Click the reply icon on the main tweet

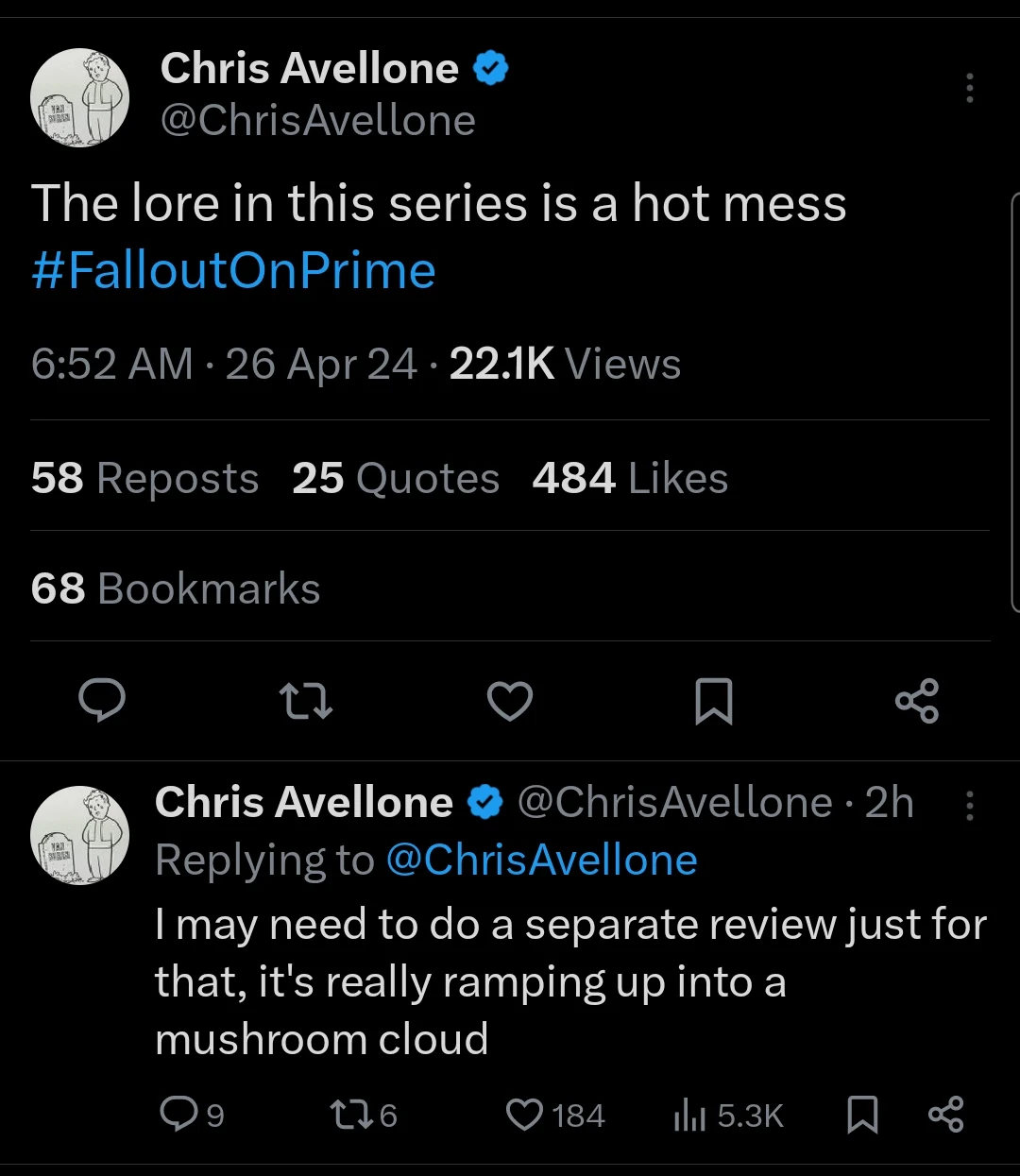[x=102, y=701]
